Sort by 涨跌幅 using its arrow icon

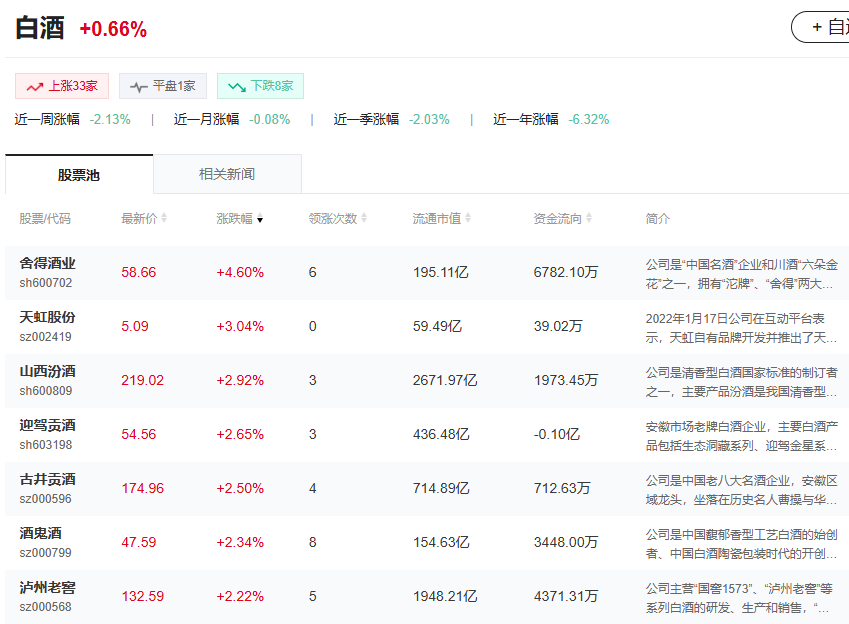coord(260,219)
